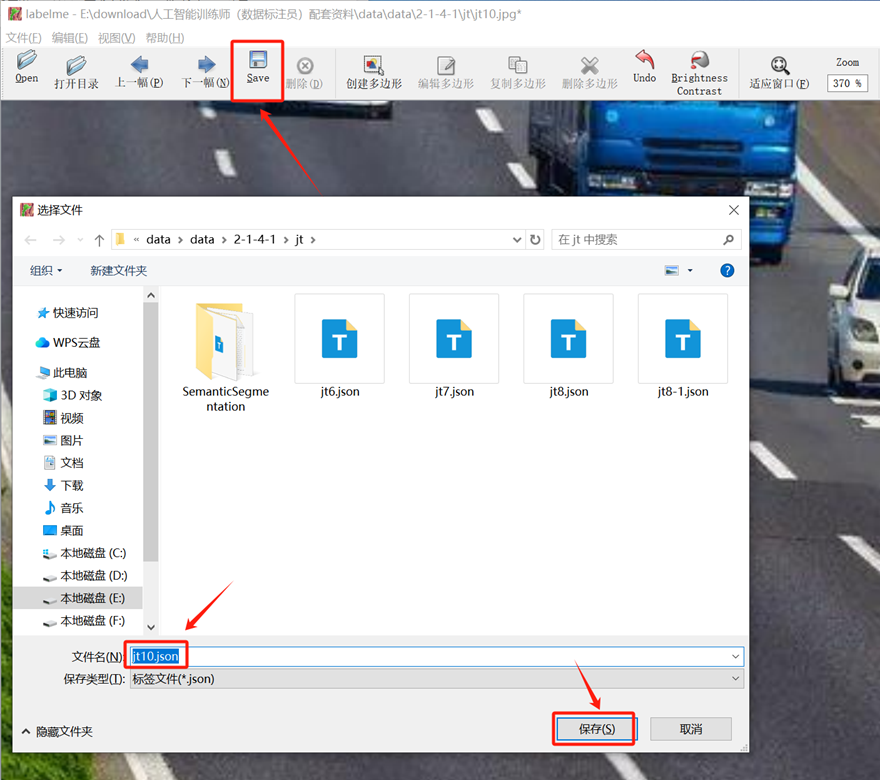The height and width of the screenshot is (780, 880).
Task: Select the 编辑多边形 edit polygon tool
Action: (446, 65)
